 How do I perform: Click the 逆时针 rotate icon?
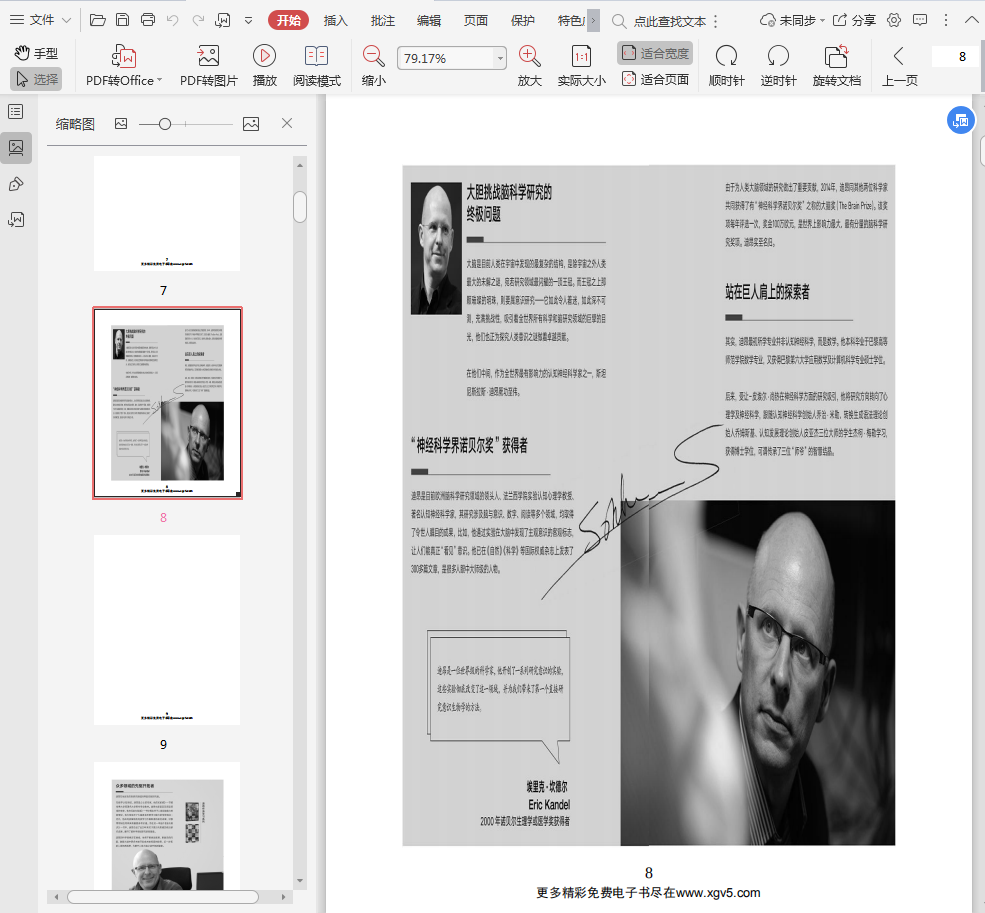coord(778,57)
